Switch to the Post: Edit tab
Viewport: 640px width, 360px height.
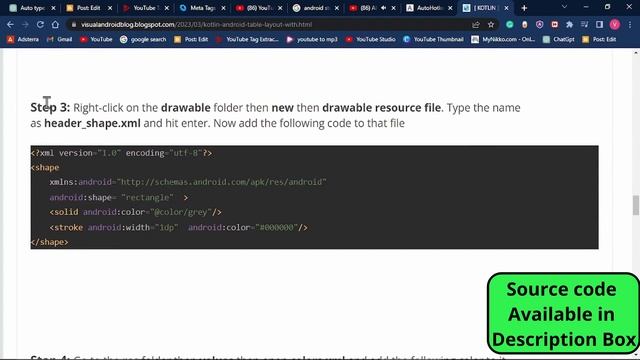click(x=89, y=8)
